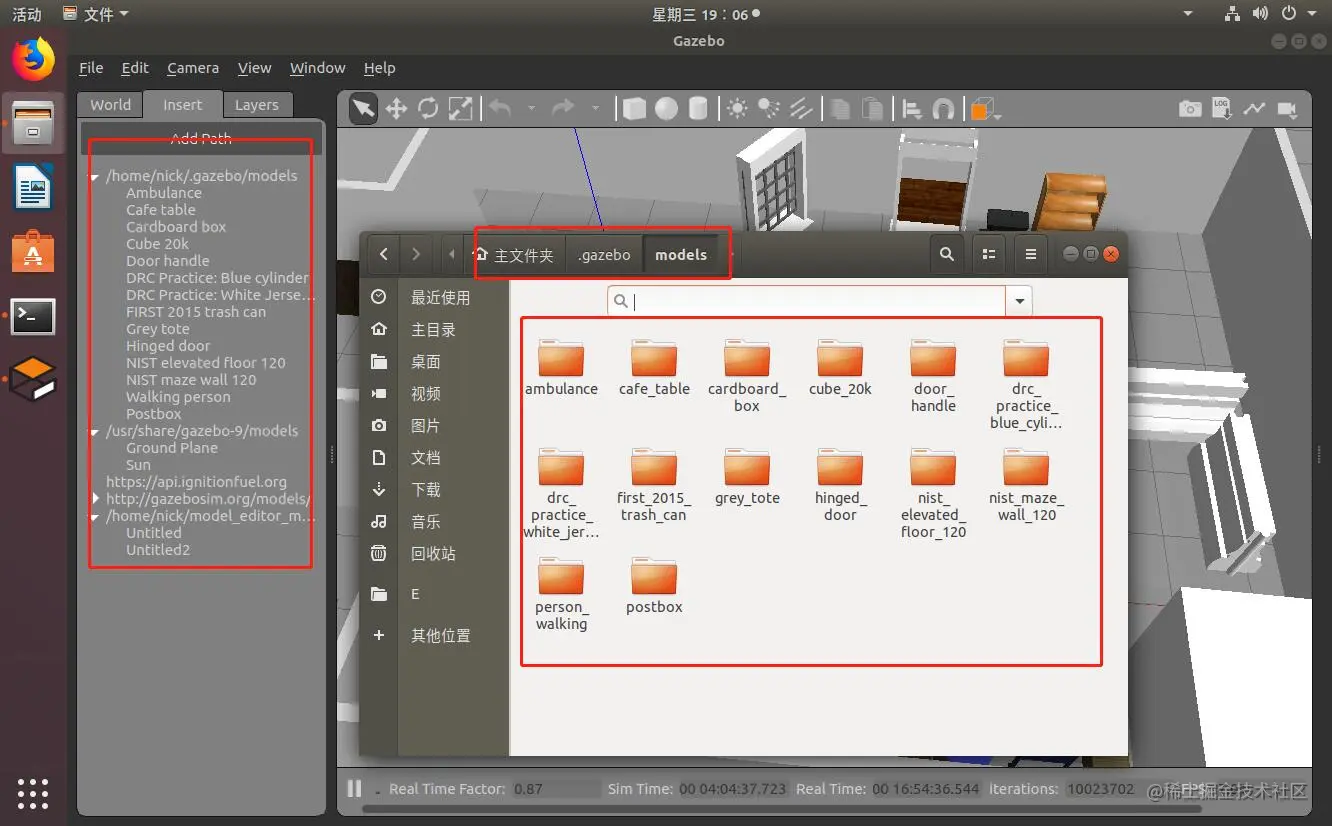
Task: Click the models path breadcrumb
Action: (681, 255)
